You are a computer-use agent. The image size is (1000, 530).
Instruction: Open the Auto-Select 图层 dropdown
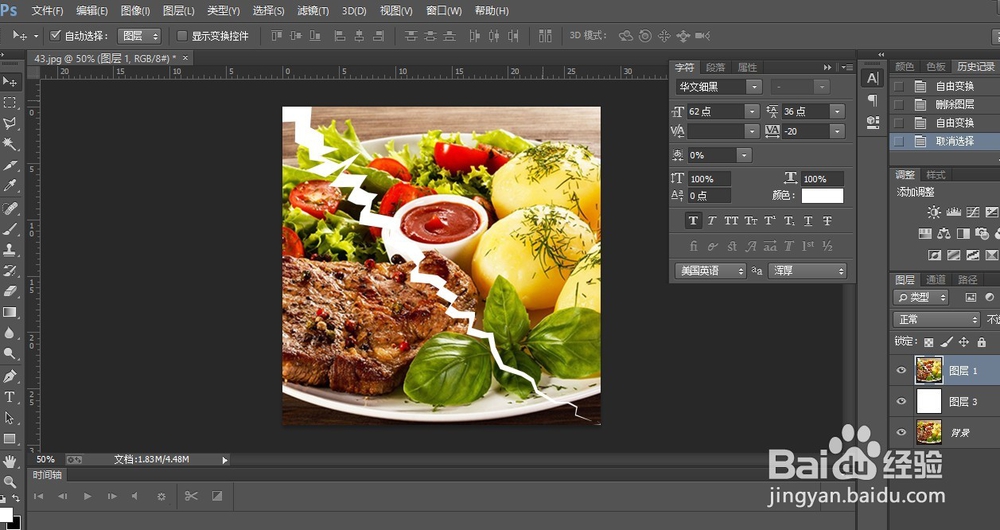point(139,36)
